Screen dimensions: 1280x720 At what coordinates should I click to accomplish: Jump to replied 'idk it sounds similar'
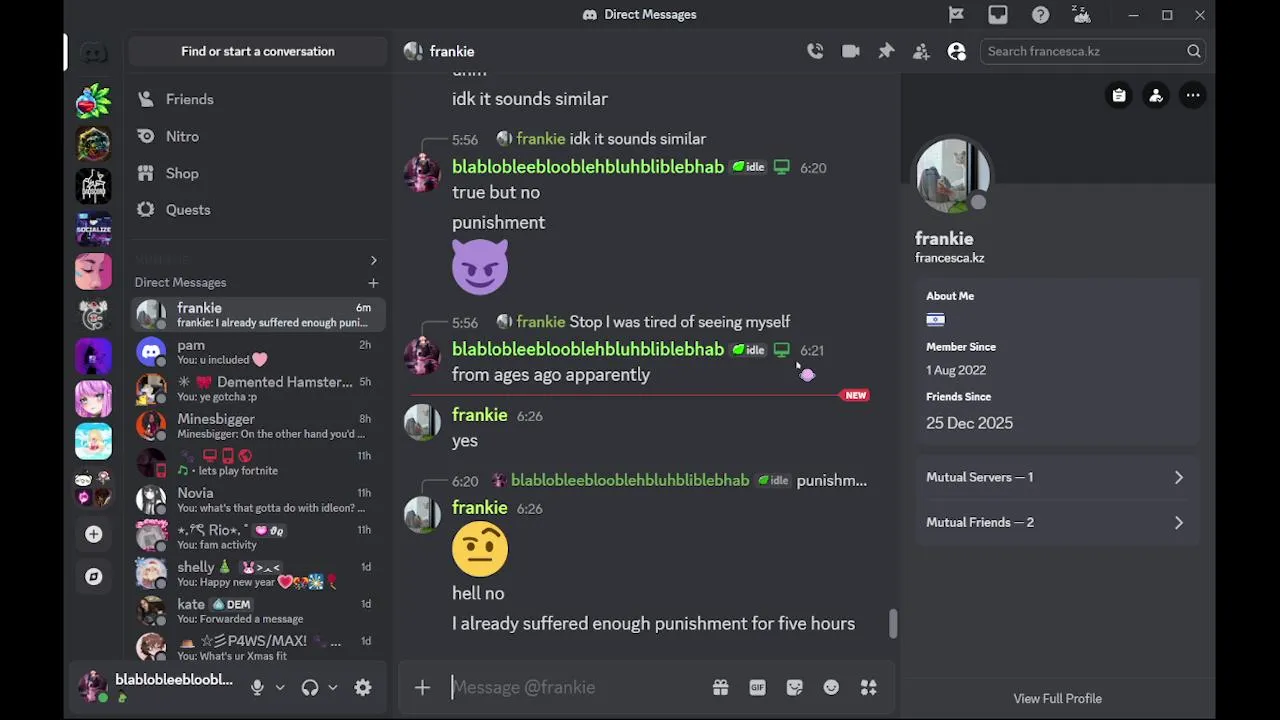(x=638, y=139)
